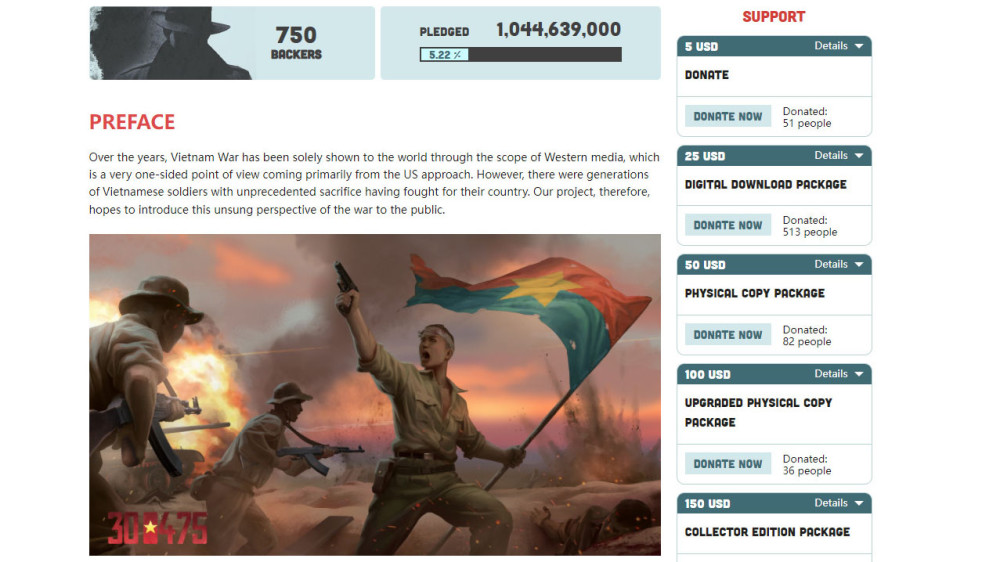Expand Details arrow for 150 USD tier

(858, 503)
